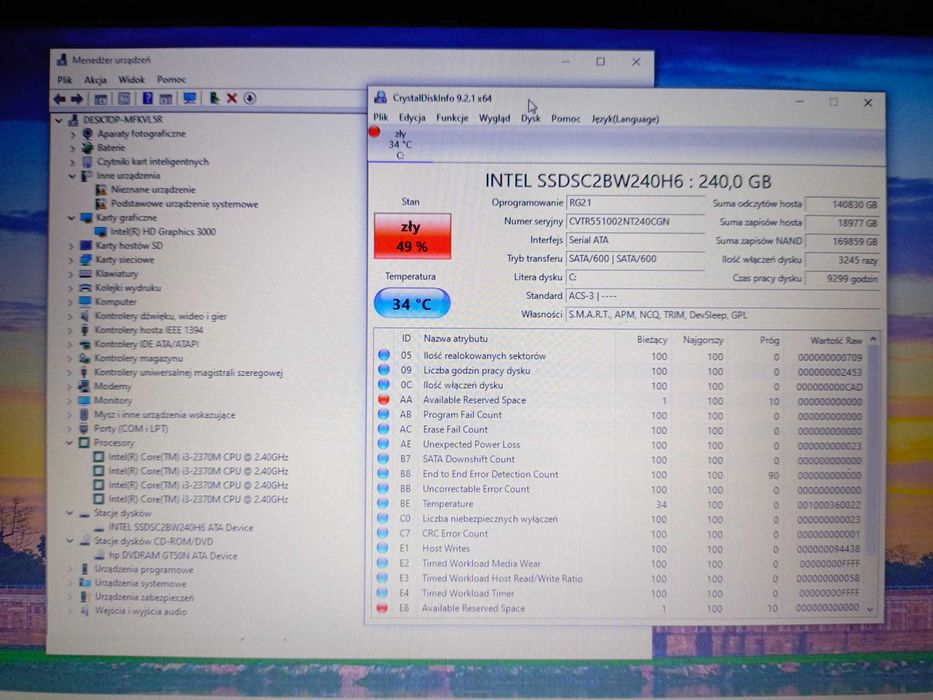Click Baterie battery icon in tree
This screenshot has width=933, height=700.
click(x=88, y=148)
